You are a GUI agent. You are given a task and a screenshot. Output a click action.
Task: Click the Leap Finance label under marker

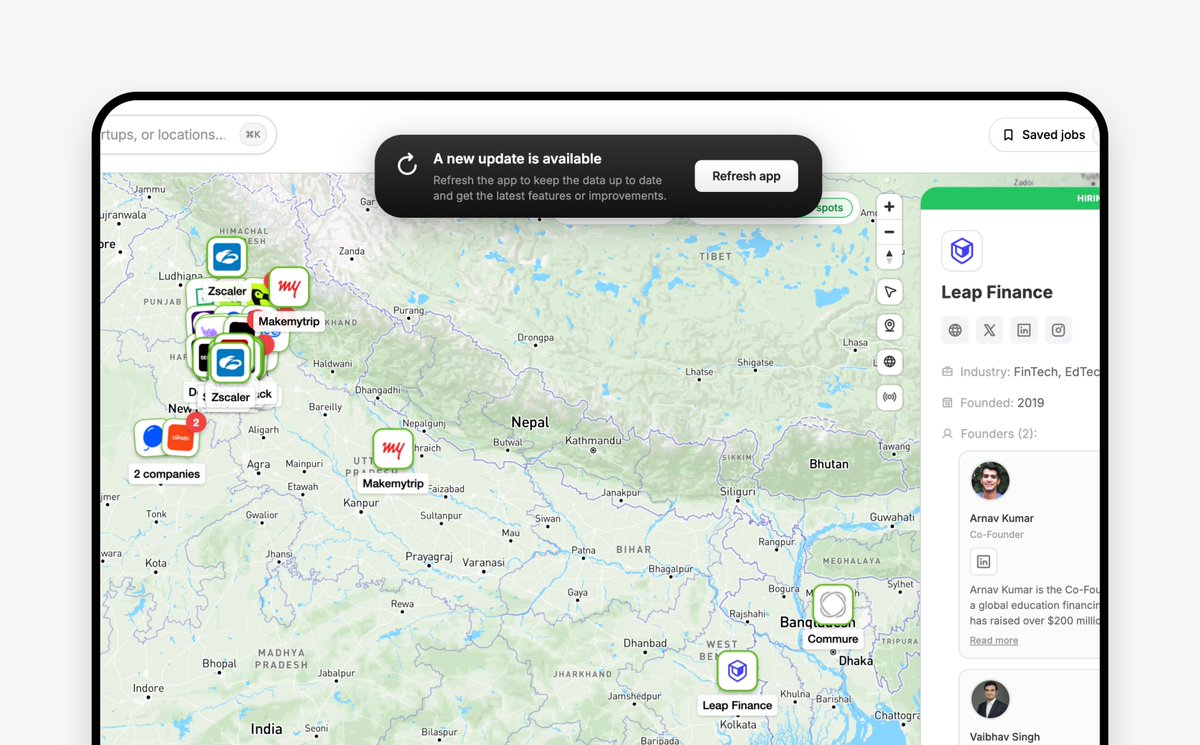click(737, 705)
